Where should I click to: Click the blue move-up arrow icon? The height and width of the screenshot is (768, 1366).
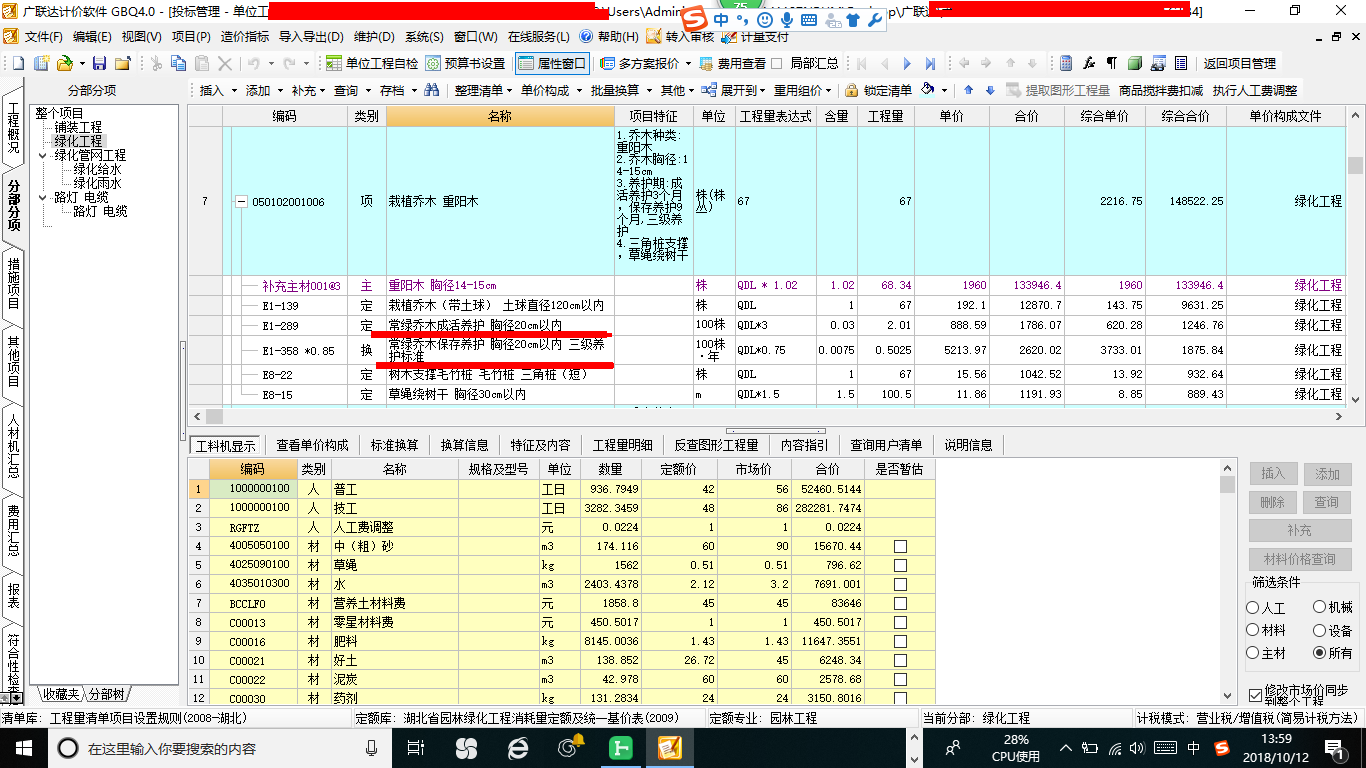click(968, 90)
